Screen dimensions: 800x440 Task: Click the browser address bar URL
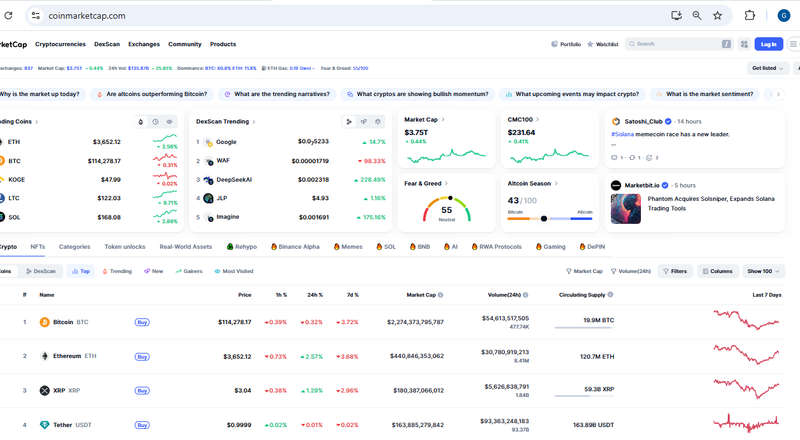click(x=87, y=16)
